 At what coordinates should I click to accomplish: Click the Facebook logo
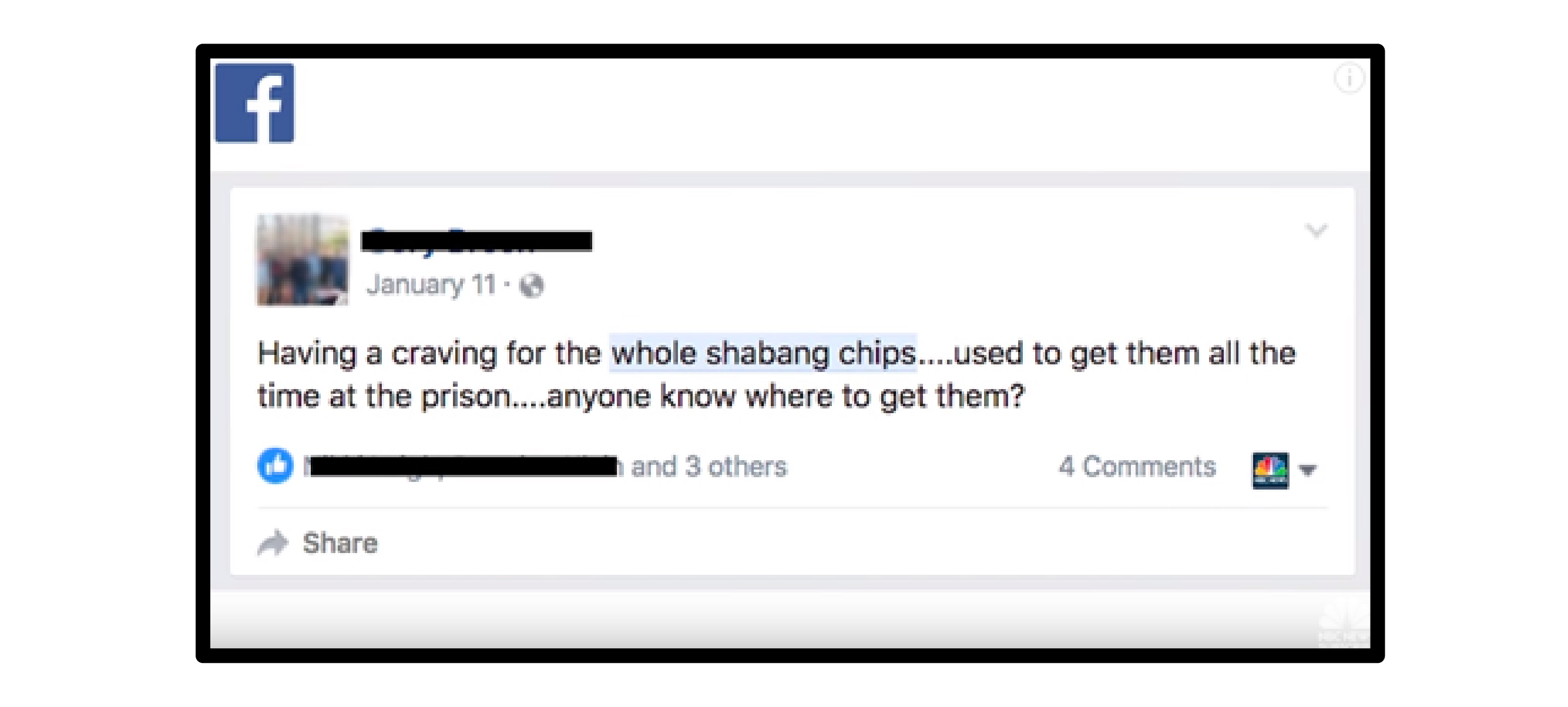(x=254, y=103)
